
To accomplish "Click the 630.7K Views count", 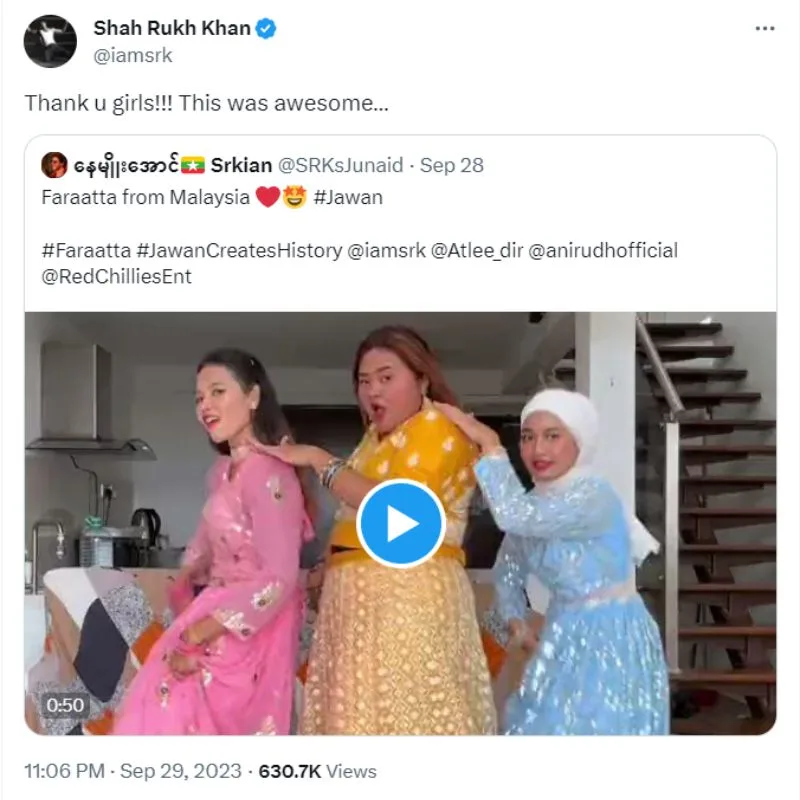I will tap(317, 771).
